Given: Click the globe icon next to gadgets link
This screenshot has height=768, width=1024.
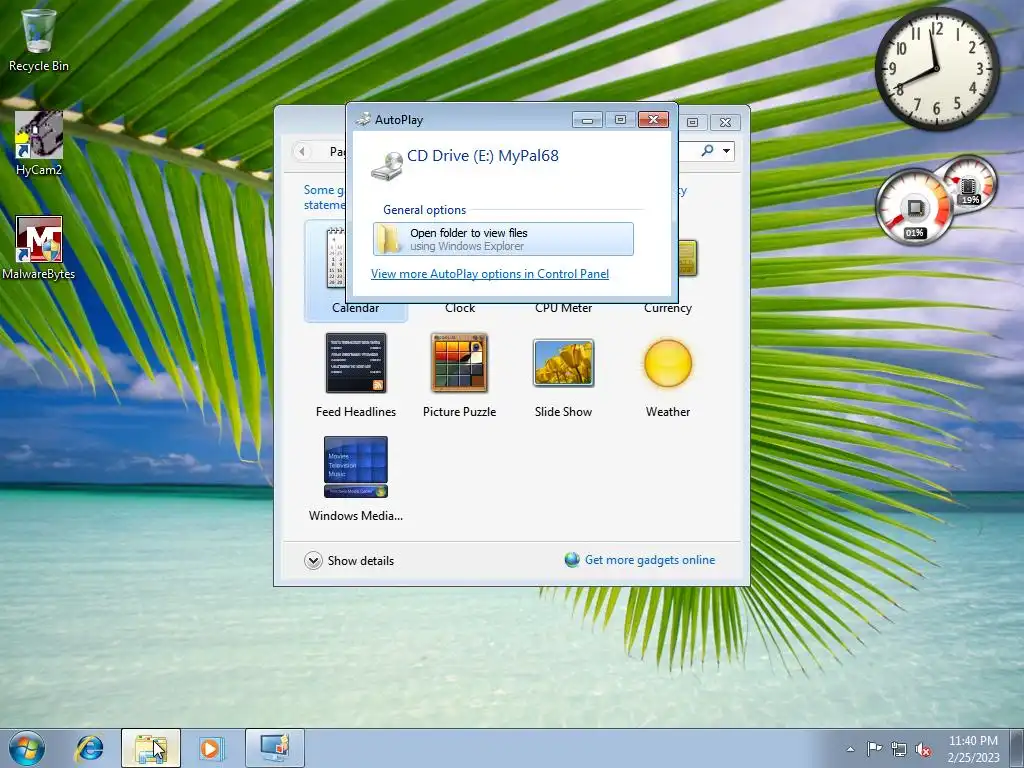Looking at the screenshot, I should click(x=572, y=560).
